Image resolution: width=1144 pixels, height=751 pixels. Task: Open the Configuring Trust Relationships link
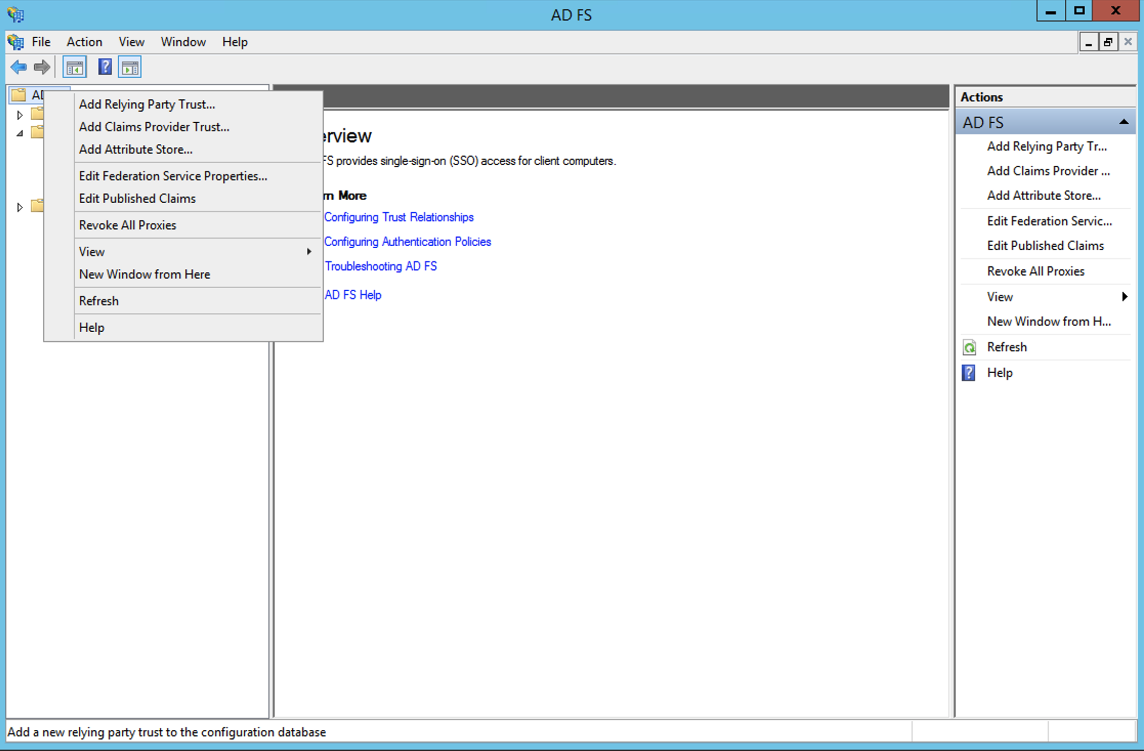pos(399,217)
